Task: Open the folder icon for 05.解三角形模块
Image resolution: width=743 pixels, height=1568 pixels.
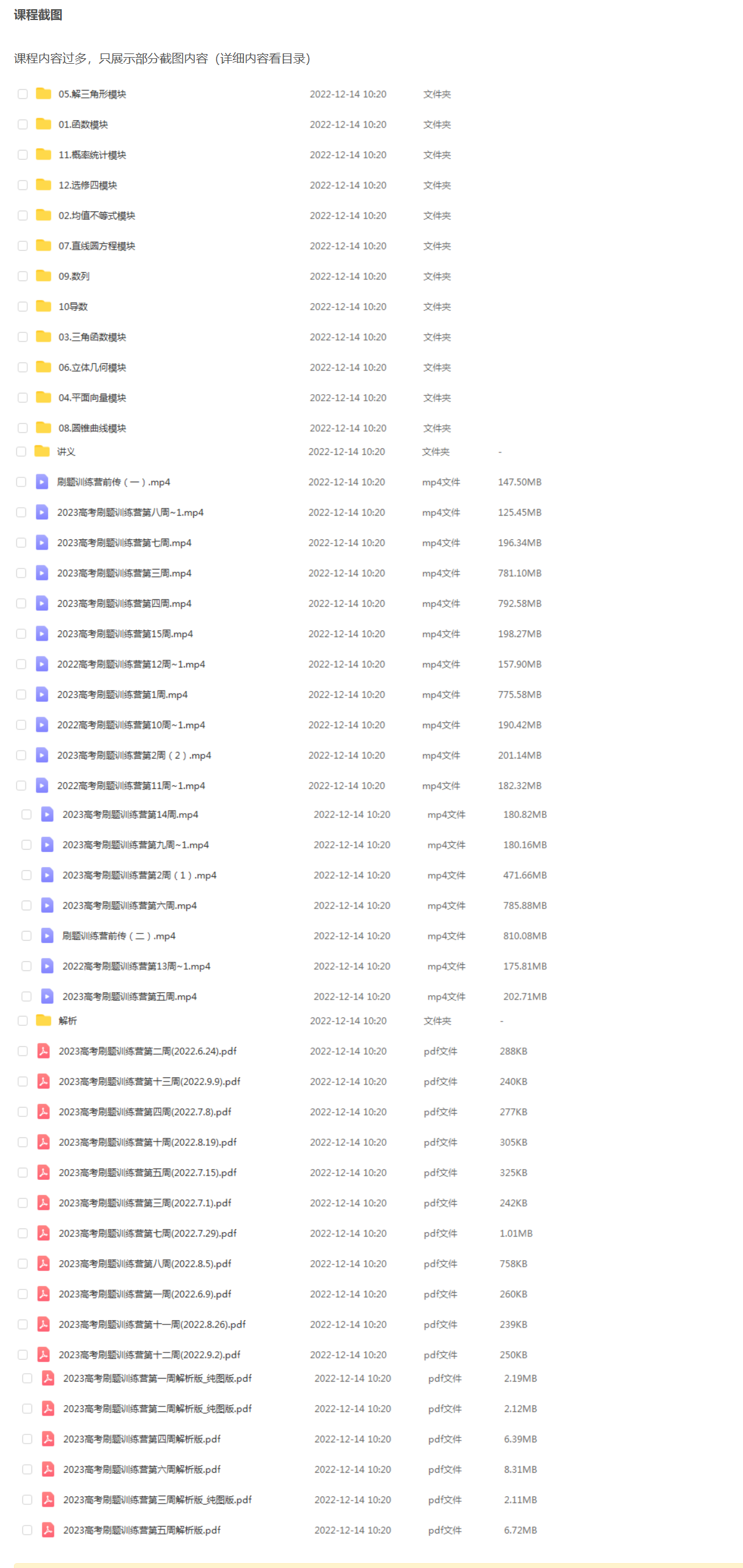Action: [x=43, y=94]
